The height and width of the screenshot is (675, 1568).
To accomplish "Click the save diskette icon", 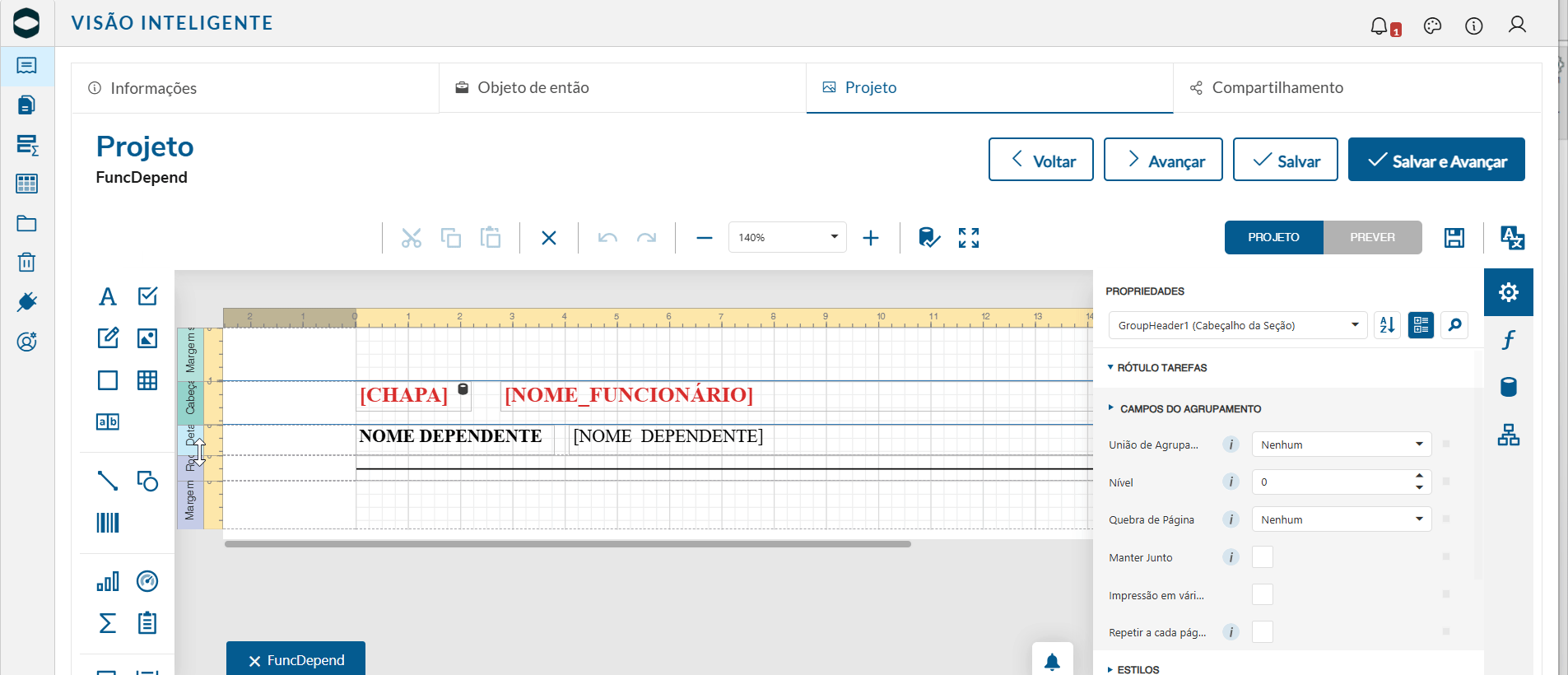I will pyautogui.click(x=1454, y=238).
